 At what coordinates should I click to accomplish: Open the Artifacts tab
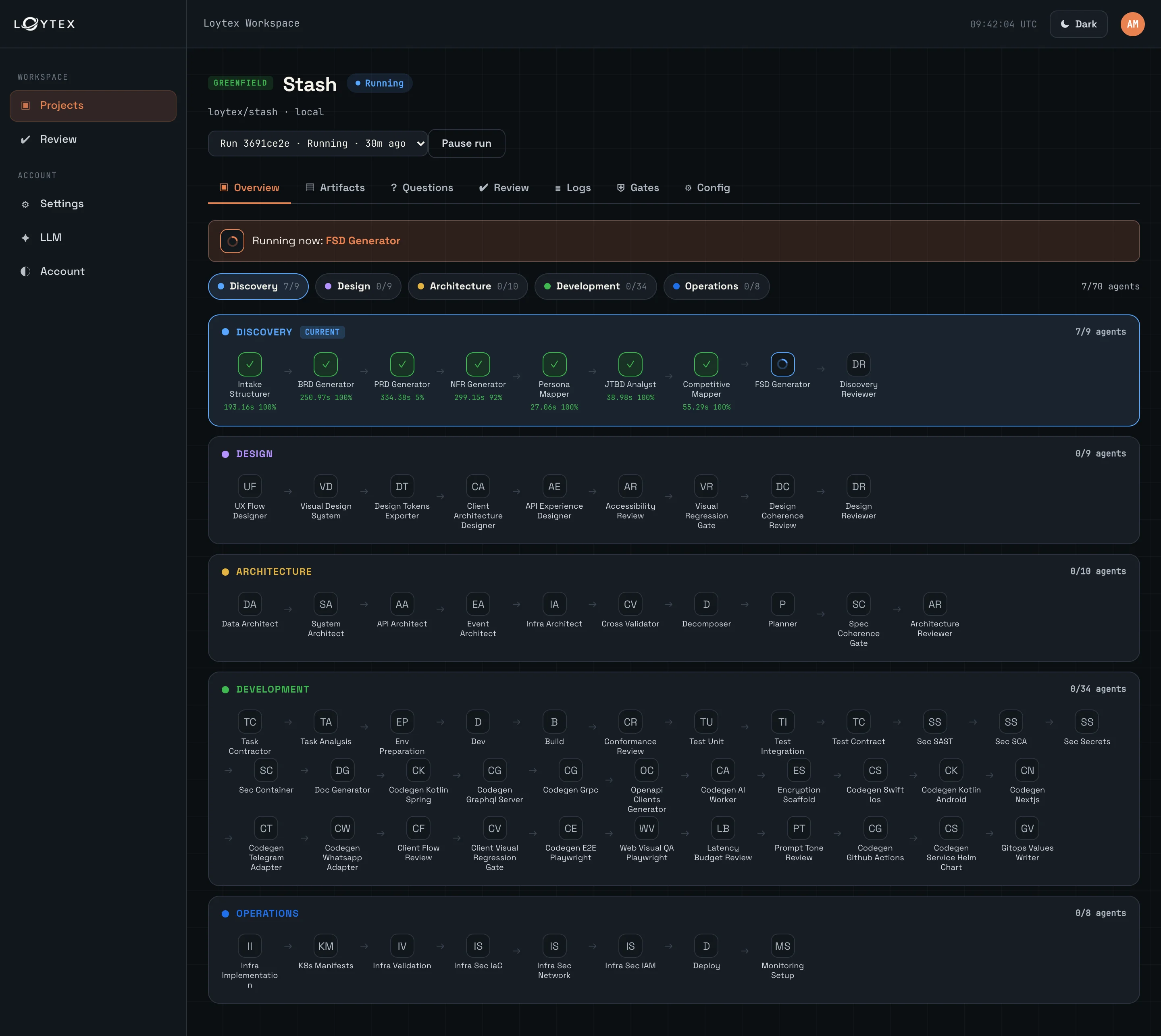point(335,188)
